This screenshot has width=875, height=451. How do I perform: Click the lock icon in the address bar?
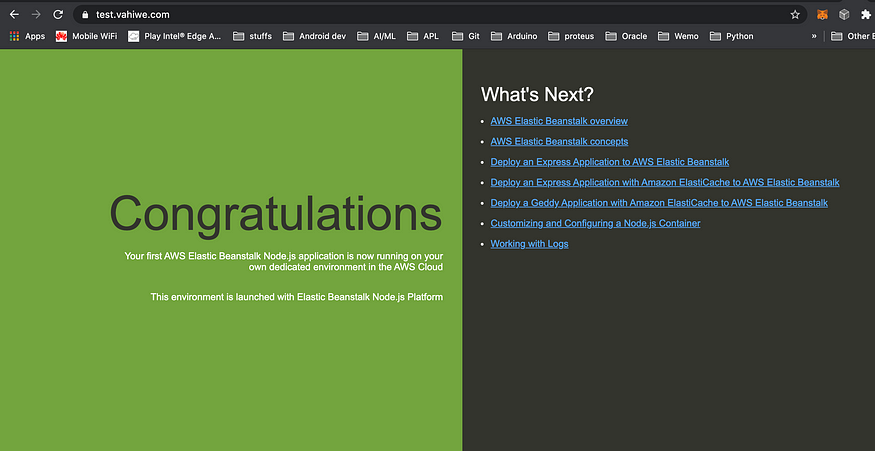pos(85,15)
